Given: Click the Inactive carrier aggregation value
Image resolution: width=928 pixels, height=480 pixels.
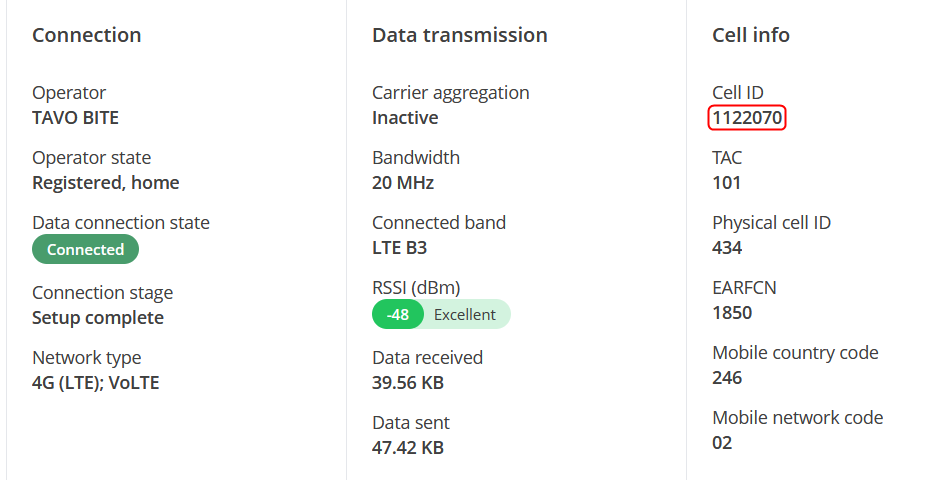Looking at the screenshot, I should [x=405, y=118].
